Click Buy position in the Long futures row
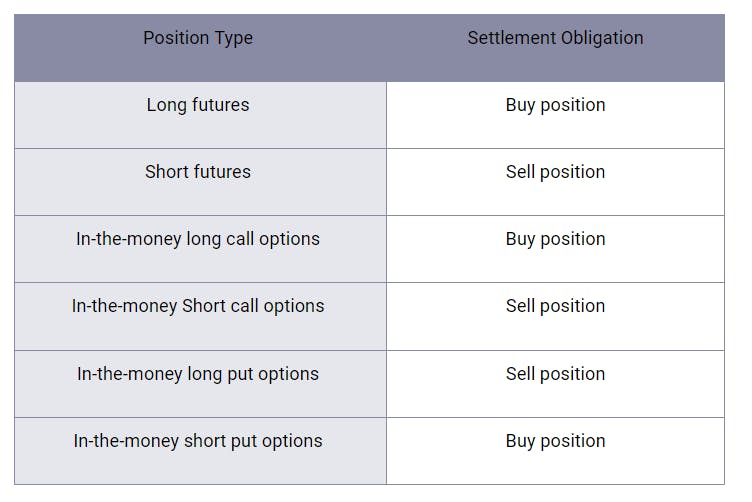This screenshot has height=502, width=752. point(555,105)
